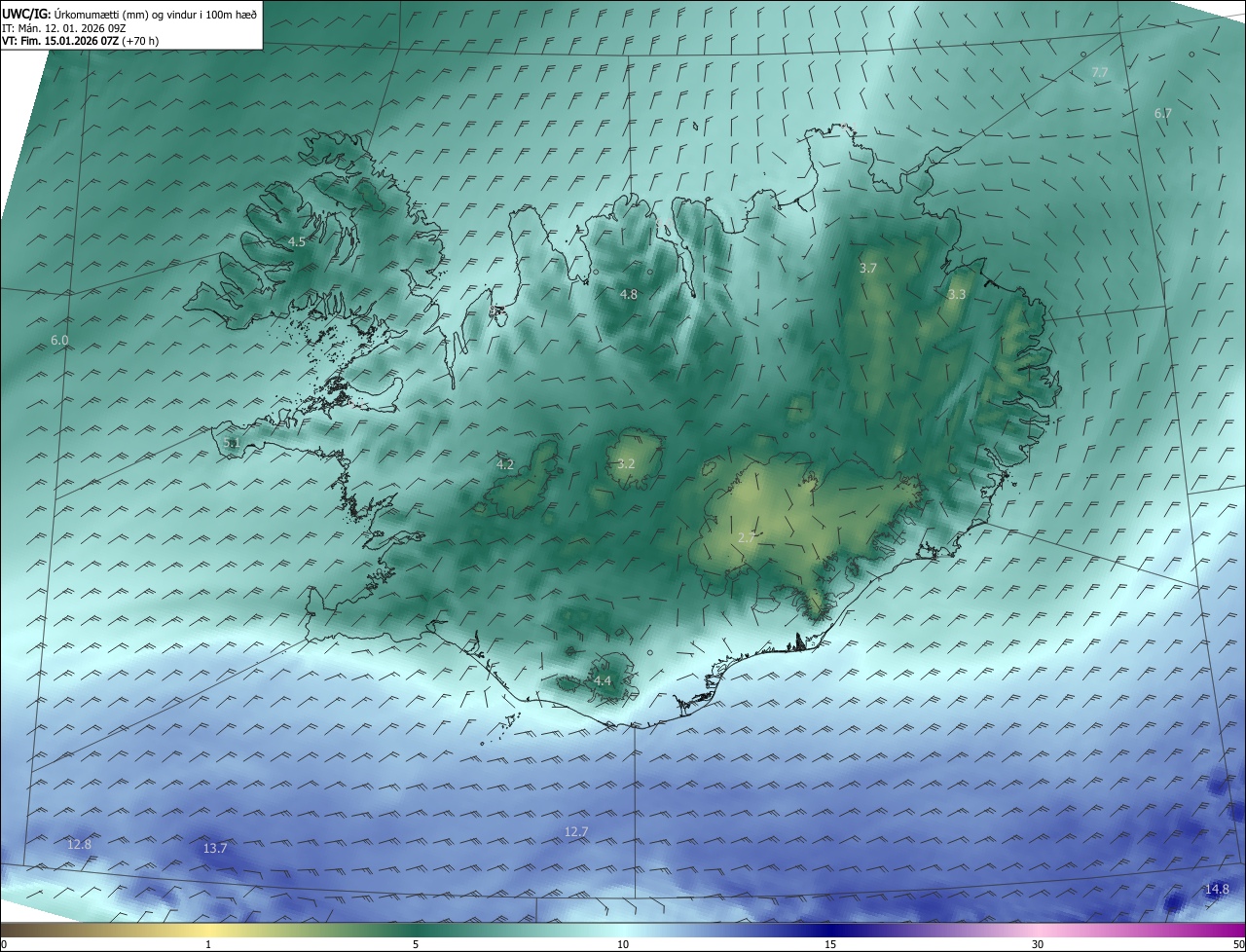Click the legend tick label 30
This screenshot has width=1246, height=952.
[x=1038, y=944]
